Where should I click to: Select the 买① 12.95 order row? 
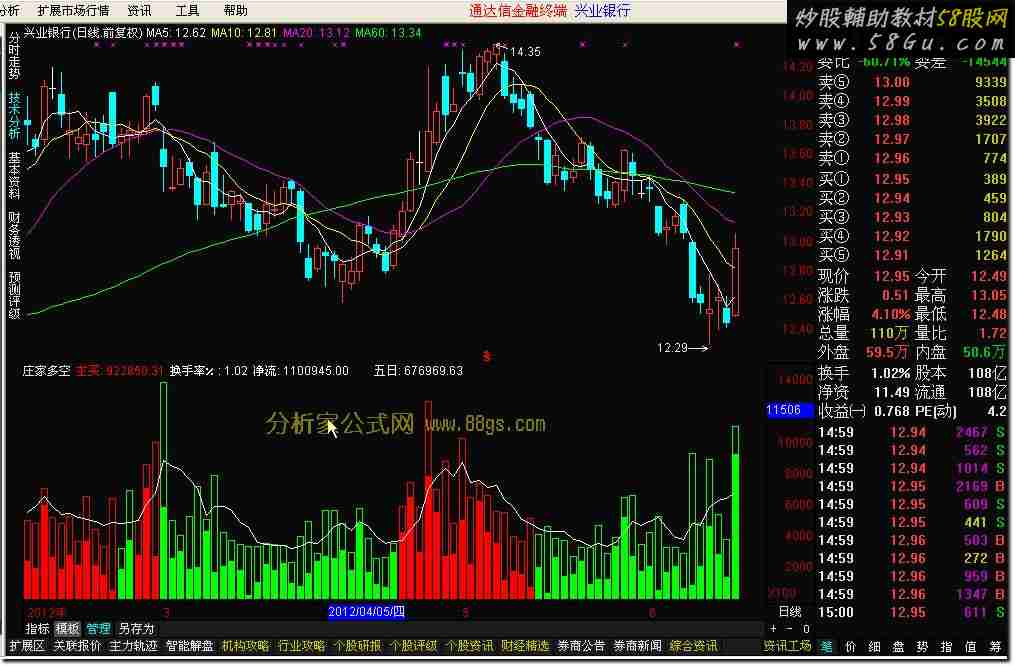pyautogui.click(x=912, y=179)
